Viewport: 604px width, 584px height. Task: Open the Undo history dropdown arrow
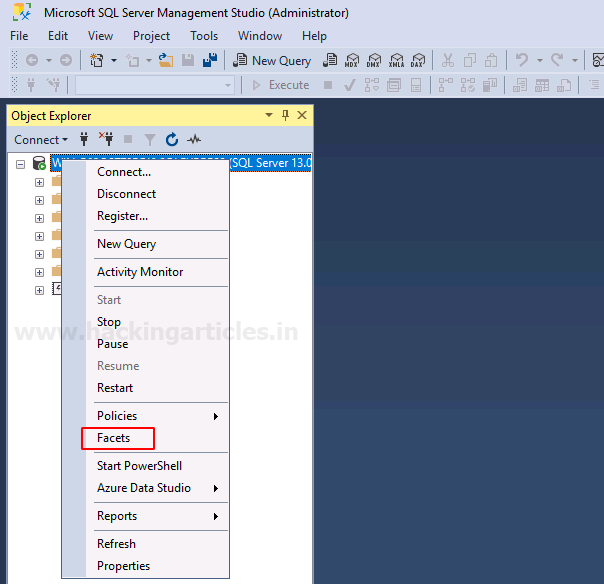pos(540,60)
